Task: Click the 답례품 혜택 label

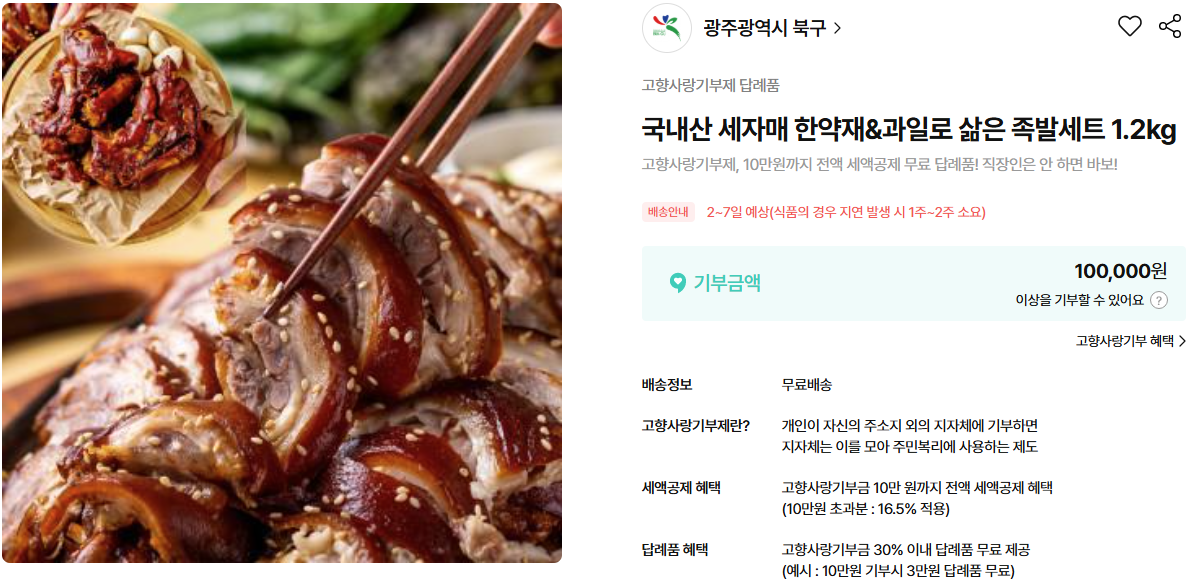Action: [x=674, y=549]
